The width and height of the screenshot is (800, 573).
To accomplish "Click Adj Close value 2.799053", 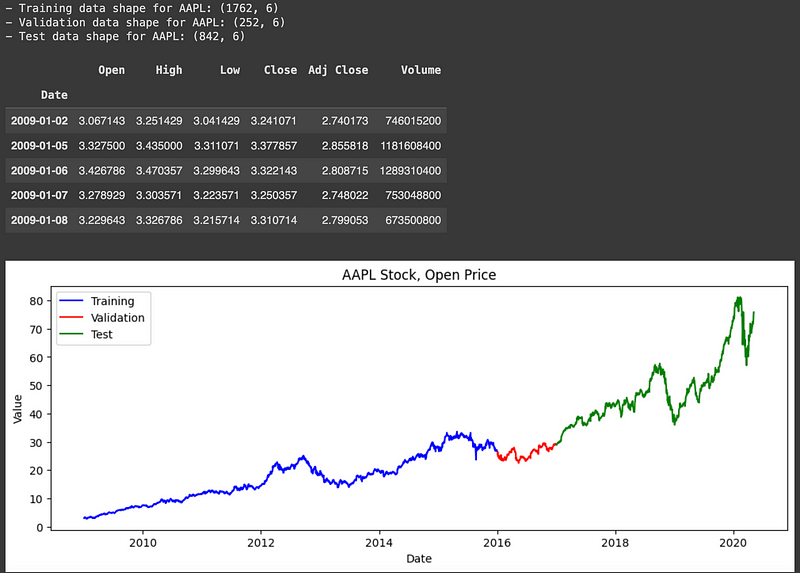I will (x=345, y=220).
